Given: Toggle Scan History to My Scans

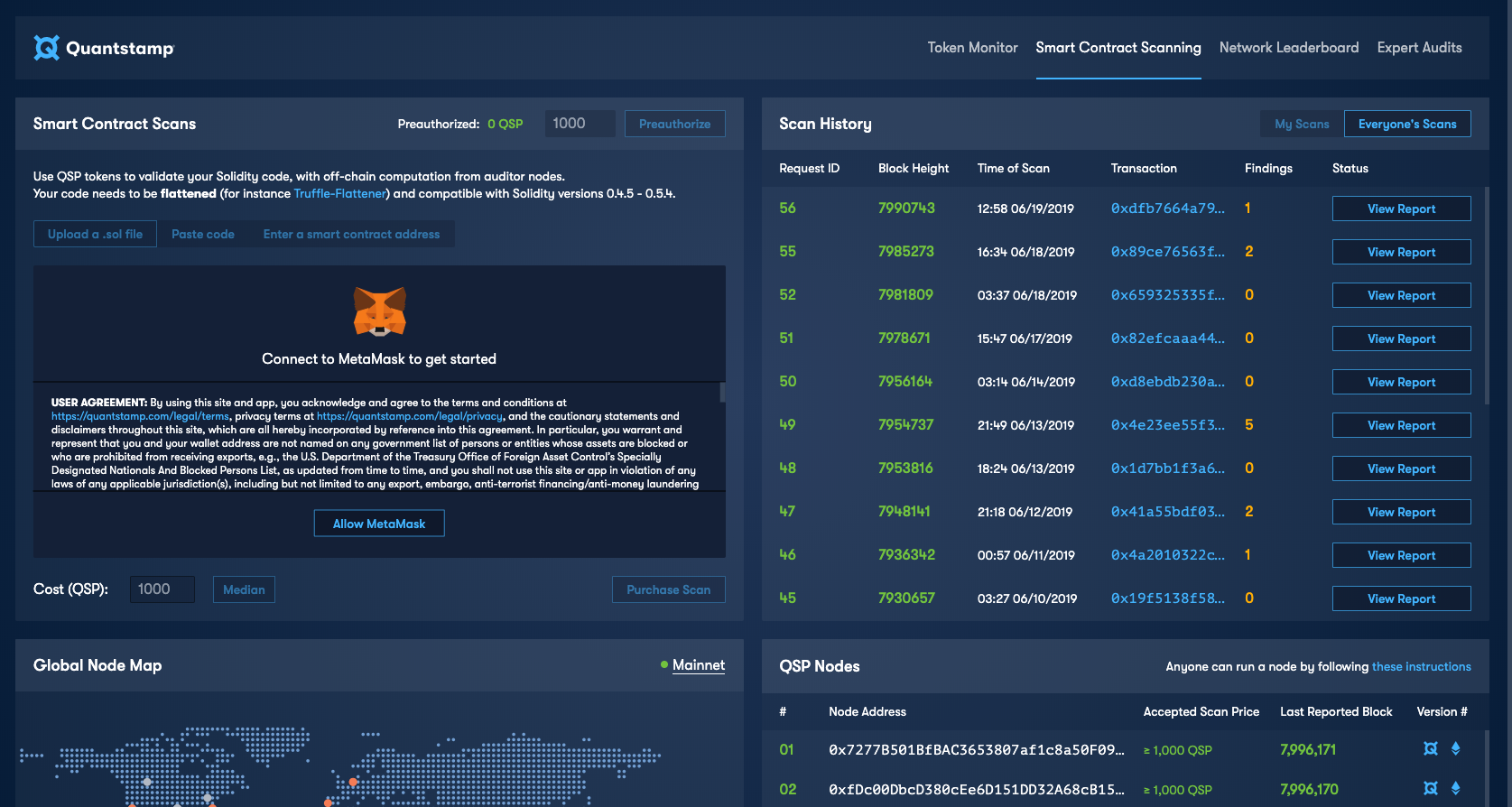Looking at the screenshot, I should pyautogui.click(x=1302, y=124).
